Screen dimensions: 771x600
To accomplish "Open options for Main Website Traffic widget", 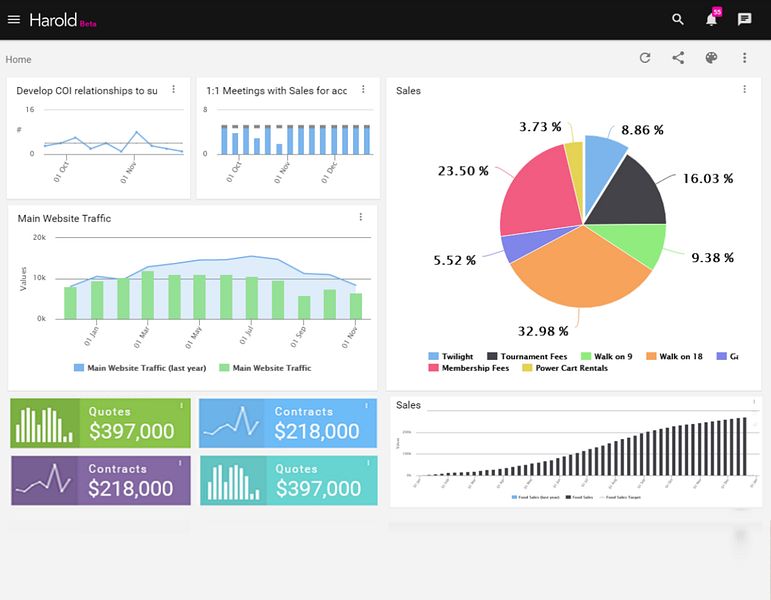I will (x=360, y=217).
